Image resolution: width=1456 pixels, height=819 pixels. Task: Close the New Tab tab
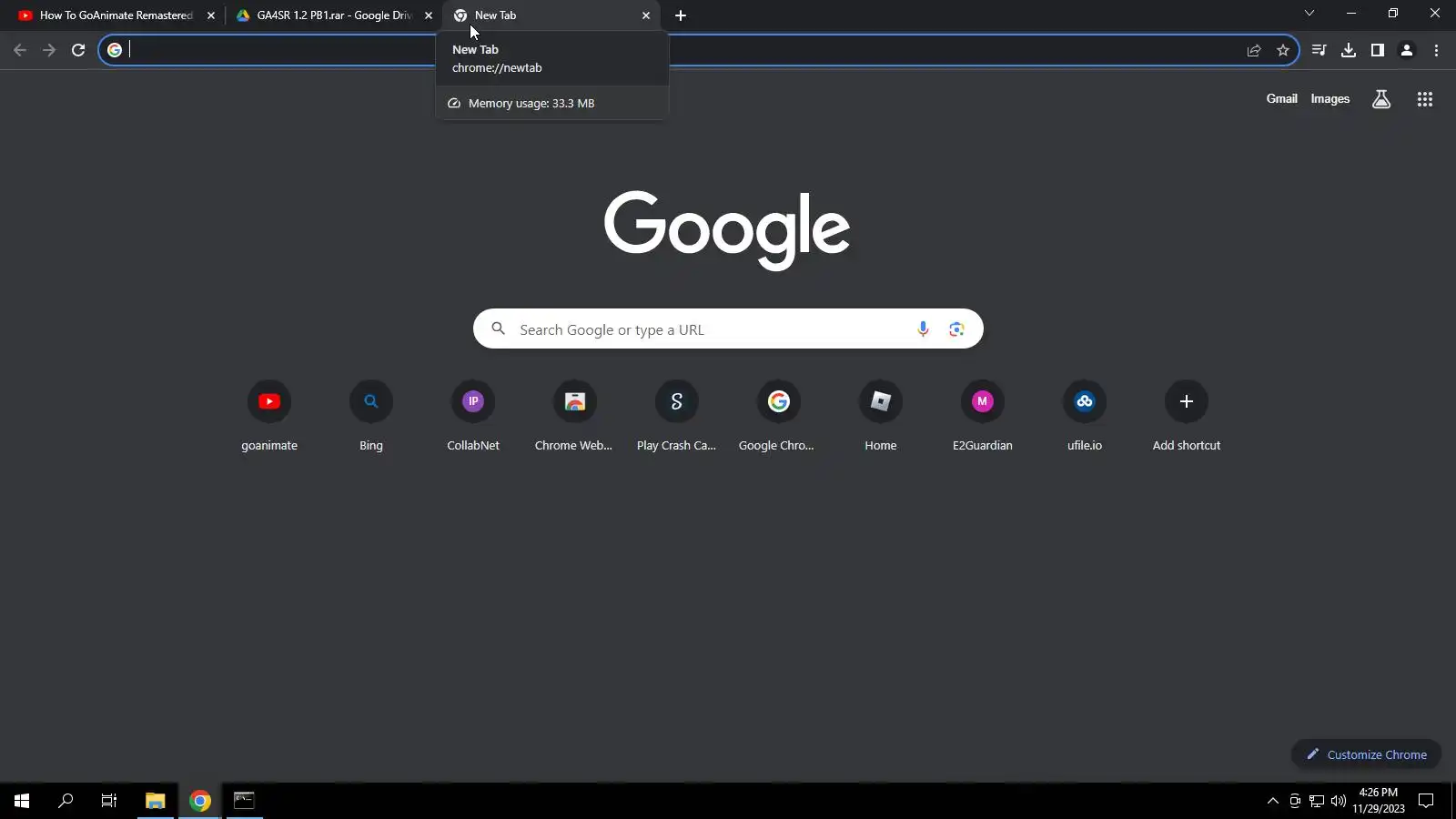point(646,15)
